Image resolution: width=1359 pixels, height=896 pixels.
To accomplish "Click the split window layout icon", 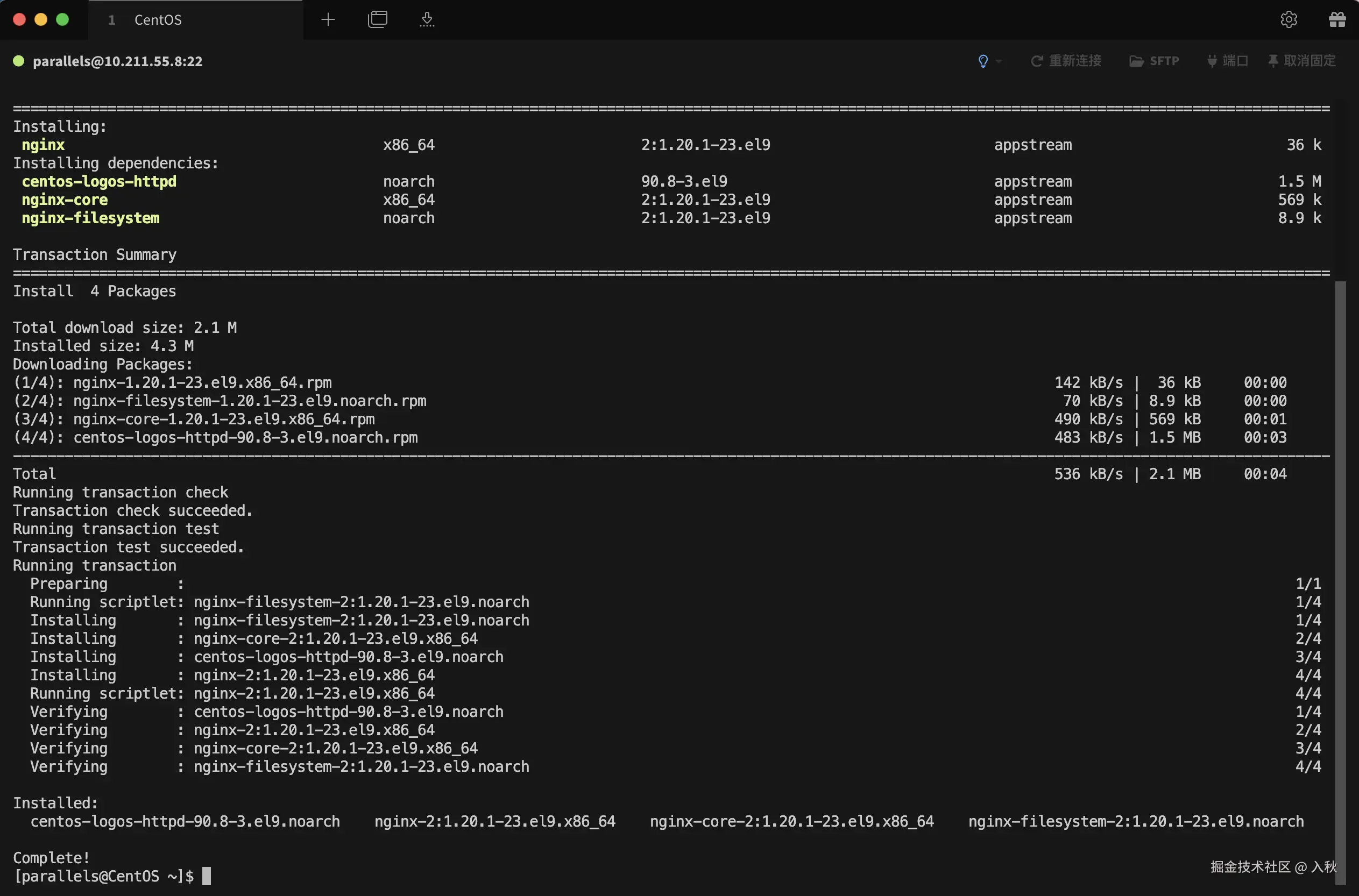I will (x=377, y=20).
